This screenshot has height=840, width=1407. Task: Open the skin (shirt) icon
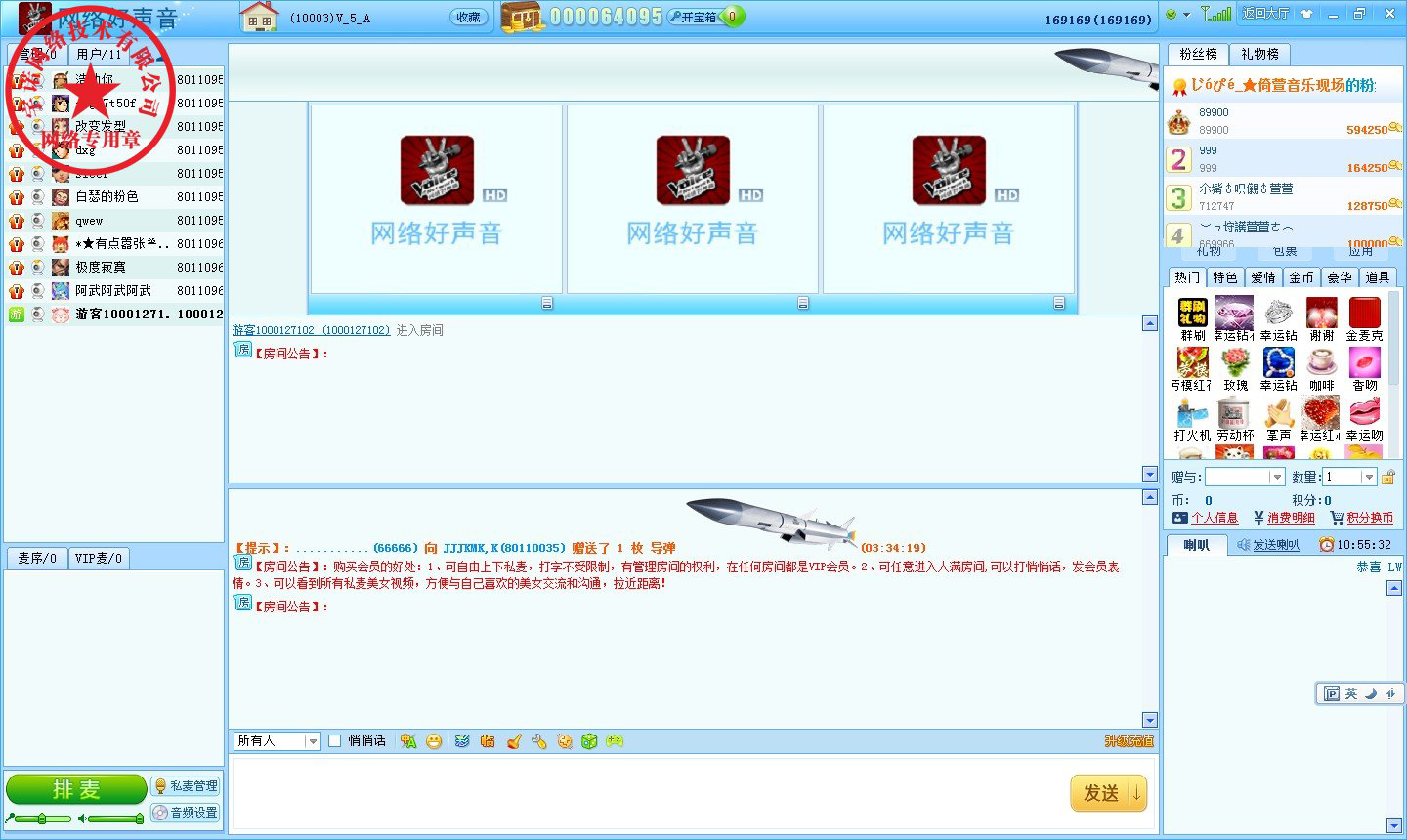tap(1307, 14)
